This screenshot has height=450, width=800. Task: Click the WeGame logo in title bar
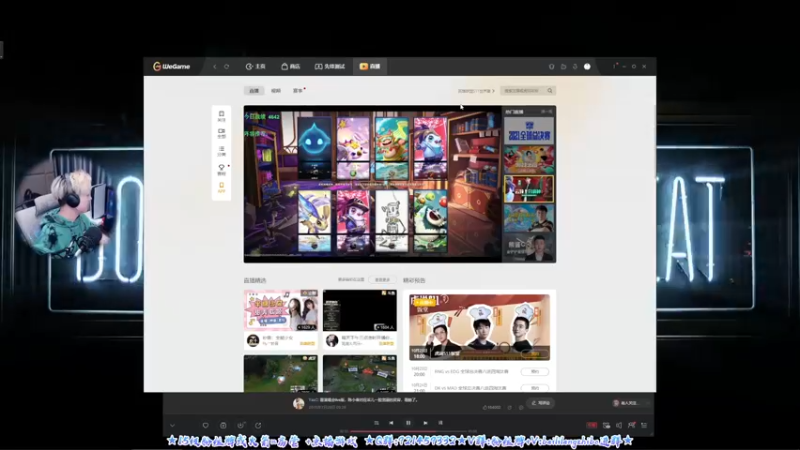point(171,66)
